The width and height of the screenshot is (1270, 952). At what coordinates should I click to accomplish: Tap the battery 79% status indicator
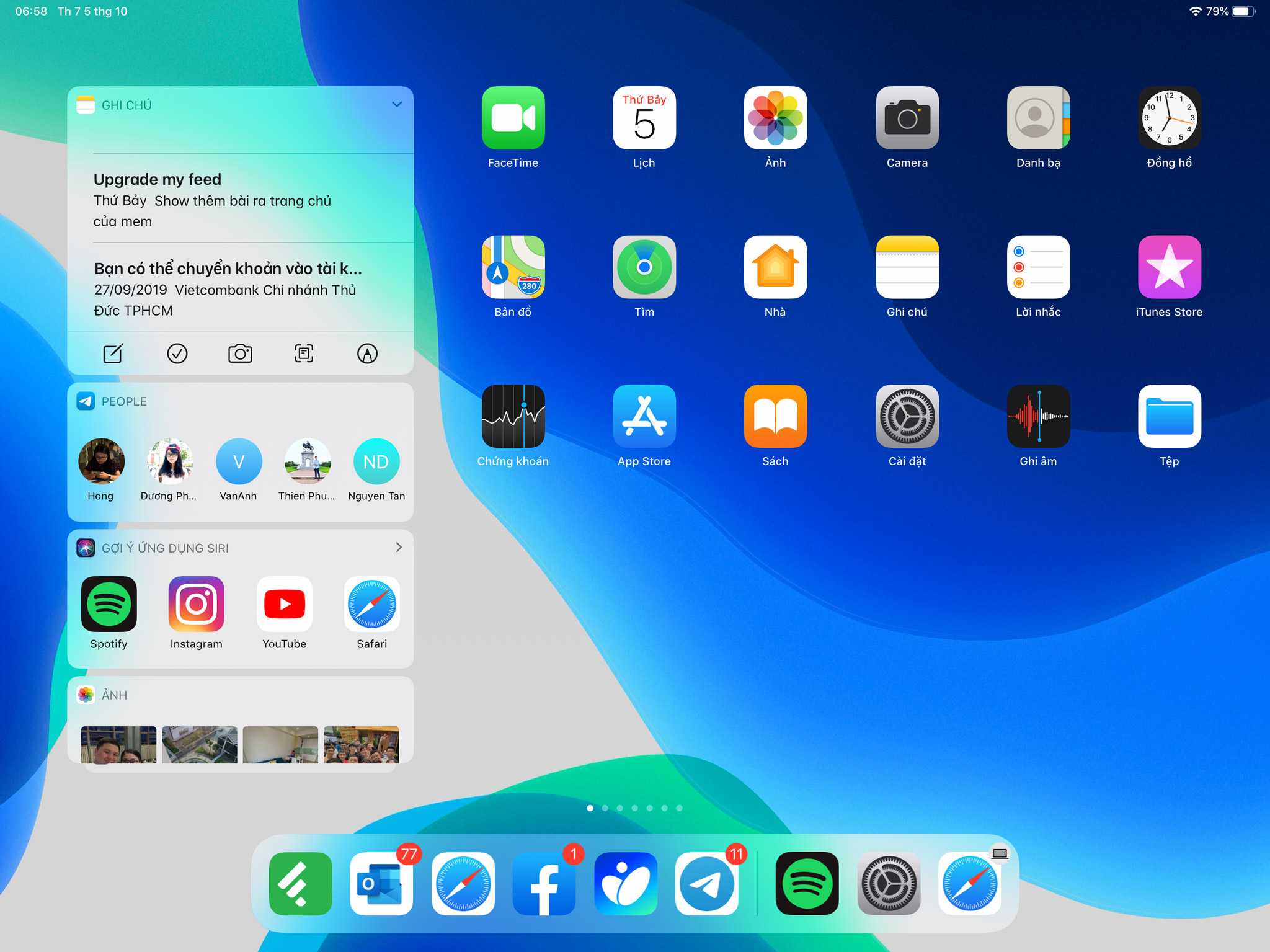pos(1230,11)
